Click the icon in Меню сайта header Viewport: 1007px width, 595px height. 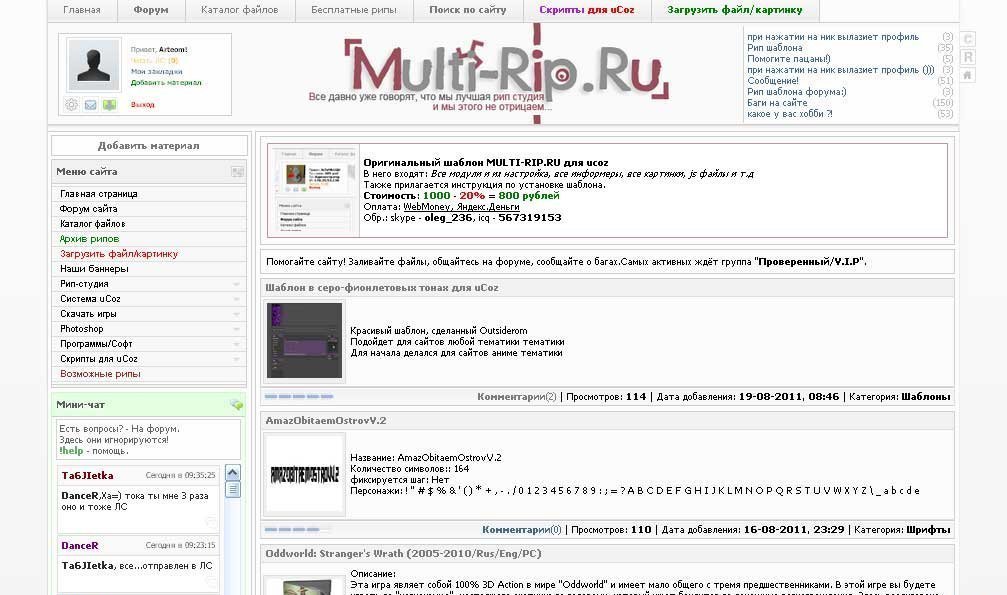(x=237, y=172)
